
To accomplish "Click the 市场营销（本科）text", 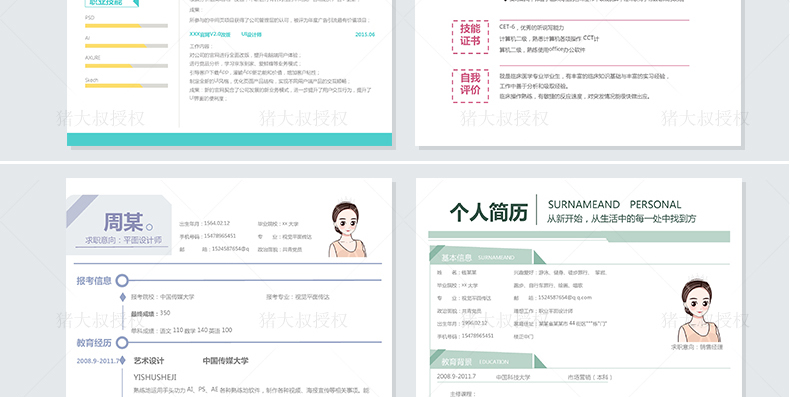I will click(x=590, y=377).
